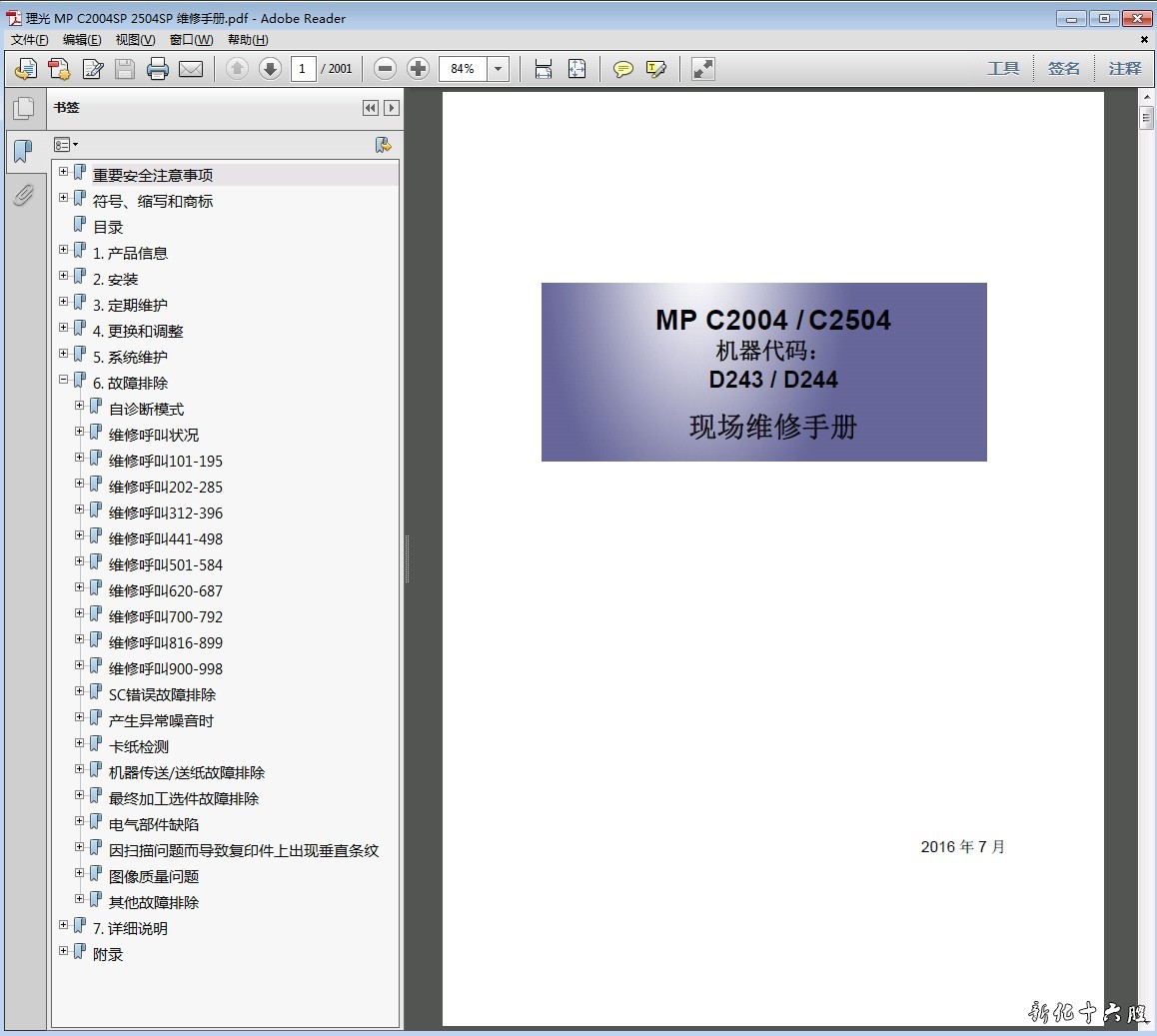Click the Zoom out minus icon
Image resolution: width=1157 pixels, height=1036 pixels.
pyautogui.click(x=385, y=69)
